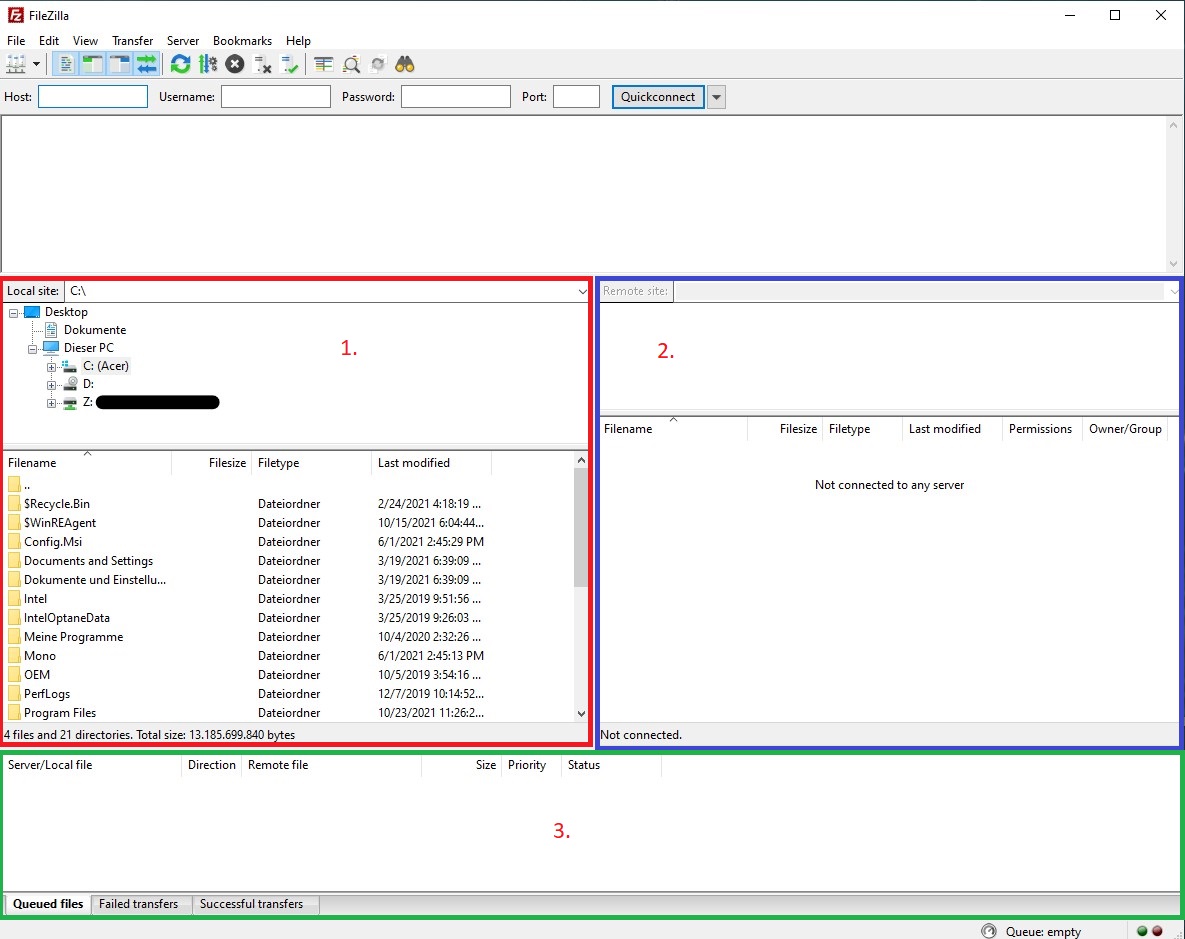Sort local files by Filename column
This screenshot has width=1185, height=939.
point(88,463)
